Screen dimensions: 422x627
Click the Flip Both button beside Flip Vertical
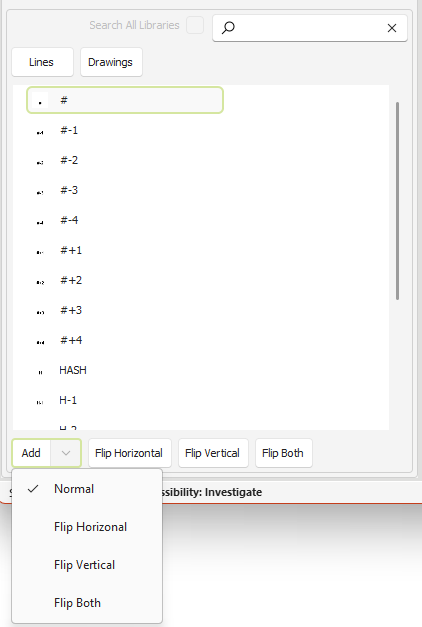tap(284, 453)
